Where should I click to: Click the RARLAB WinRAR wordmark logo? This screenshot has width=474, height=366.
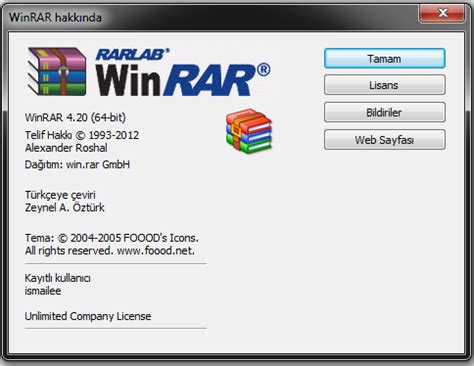pos(183,72)
